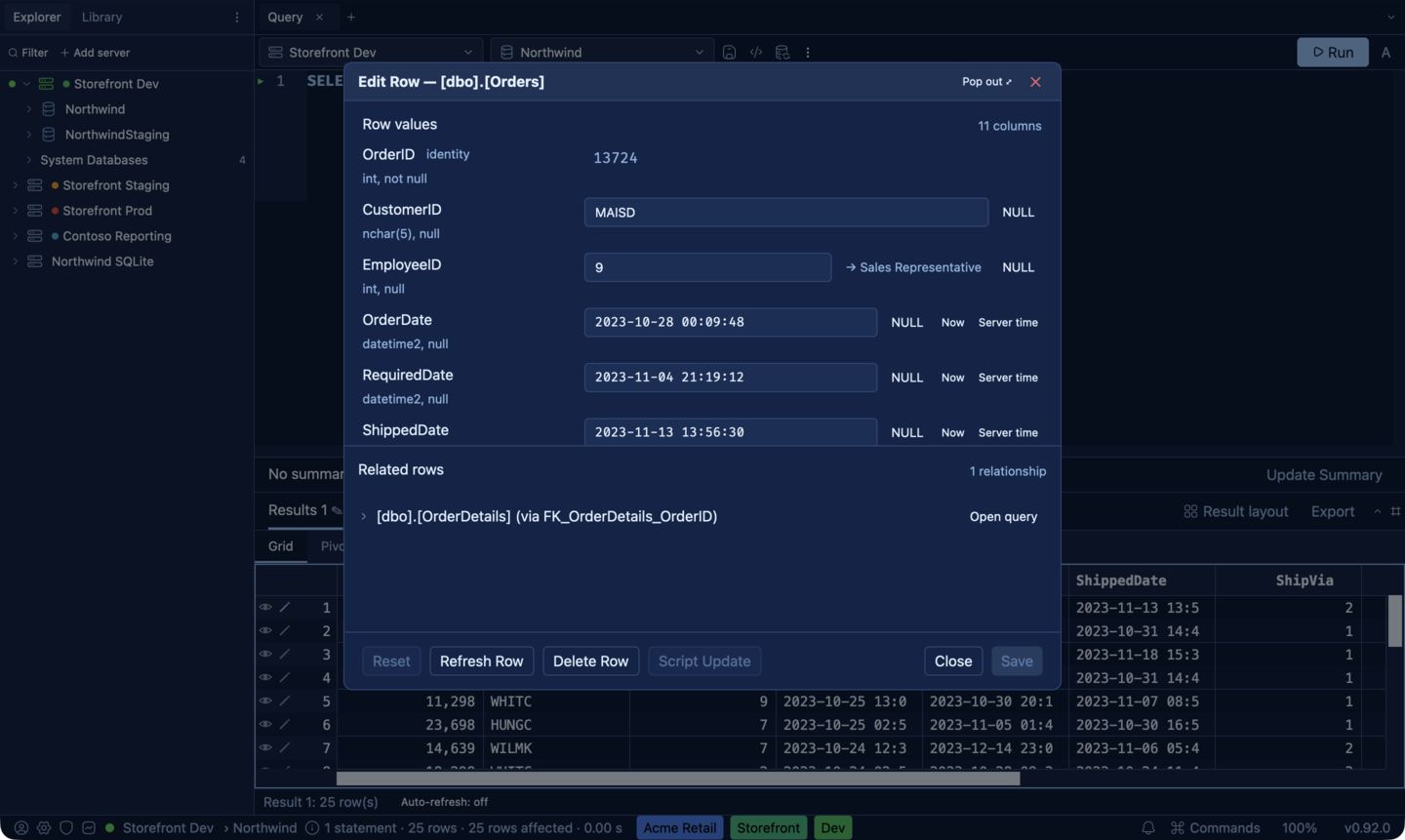Set OrderDate to NULL
This screenshot has width=1405, height=840.
906,322
